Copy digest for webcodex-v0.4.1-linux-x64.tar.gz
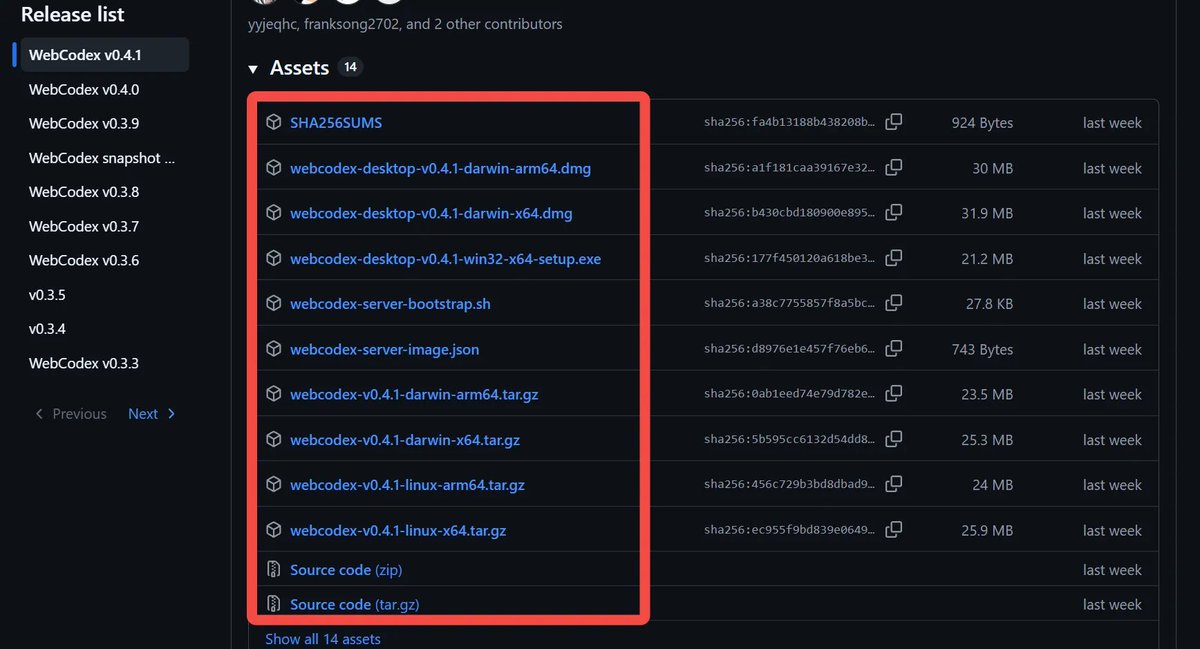The width and height of the screenshot is (1200, 649). [x=894, y=529]
